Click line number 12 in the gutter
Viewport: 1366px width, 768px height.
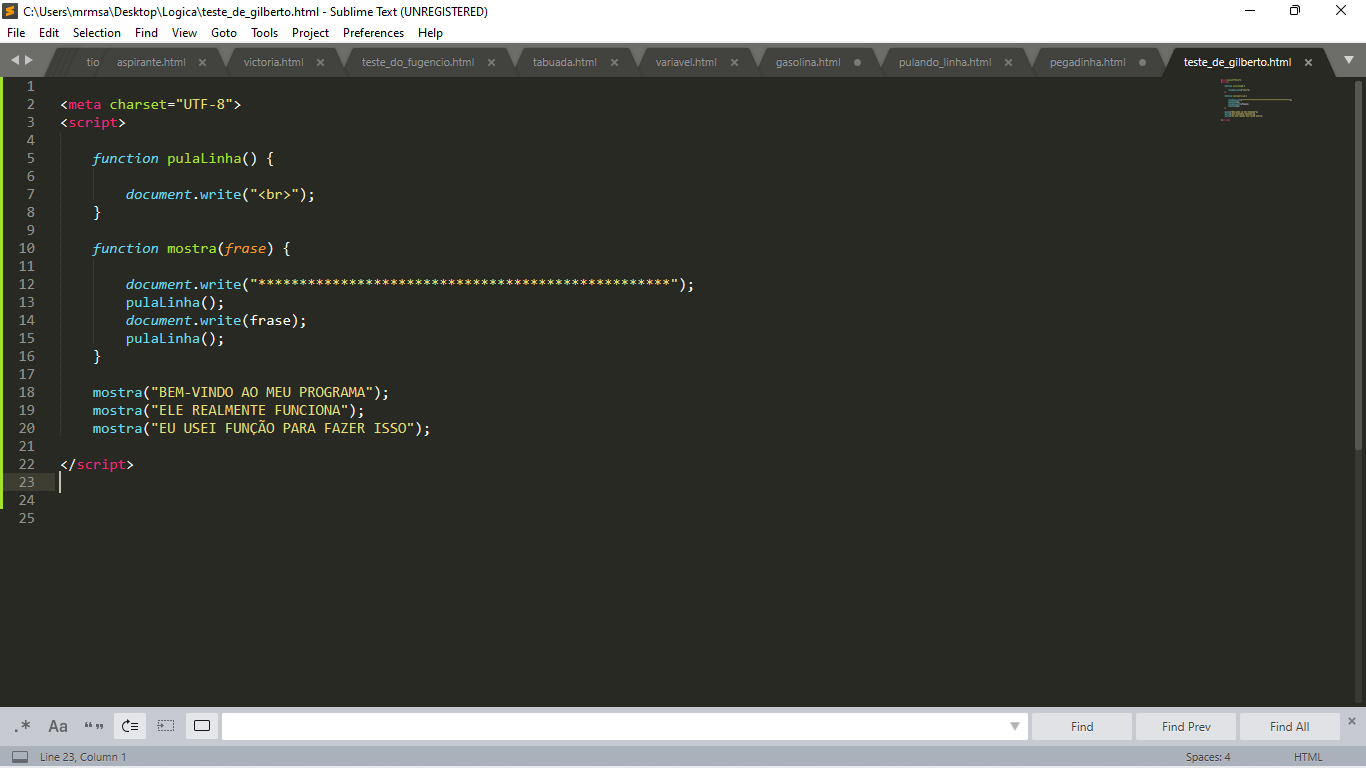(x=26, y=285)
